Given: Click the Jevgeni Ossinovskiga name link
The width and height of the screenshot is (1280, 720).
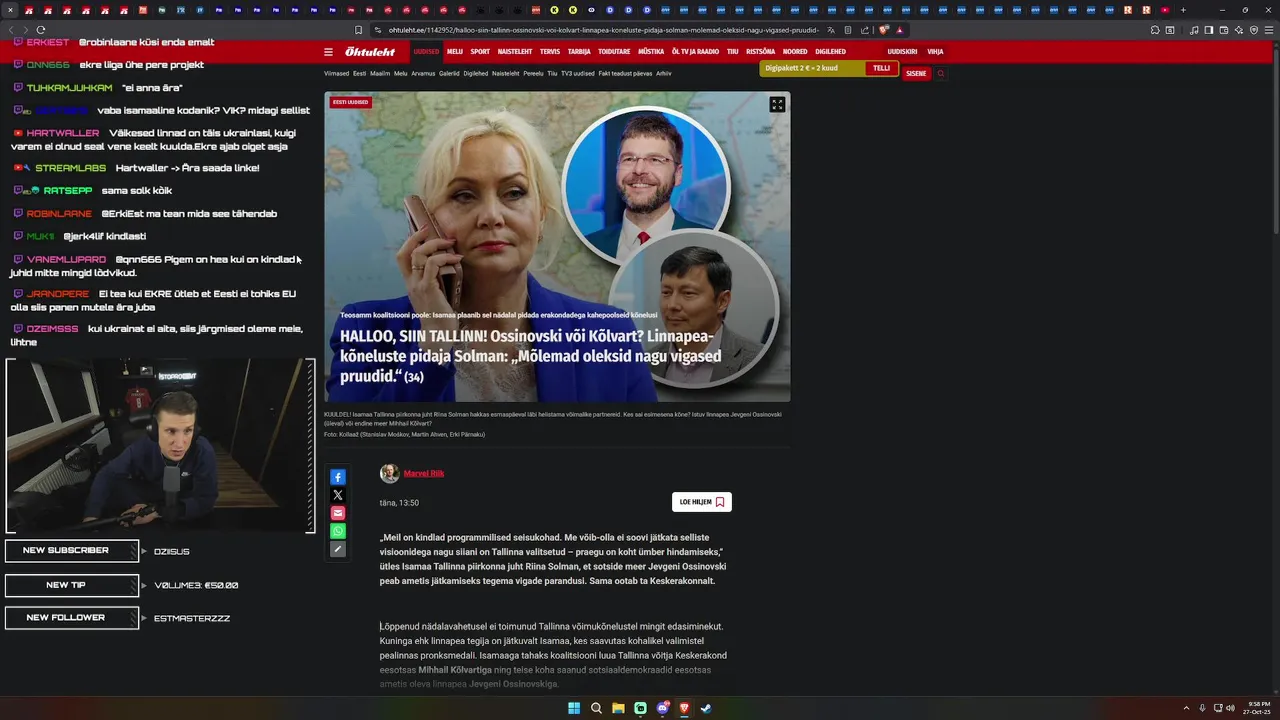Looking at the screenshot, I should pos(513,684).
